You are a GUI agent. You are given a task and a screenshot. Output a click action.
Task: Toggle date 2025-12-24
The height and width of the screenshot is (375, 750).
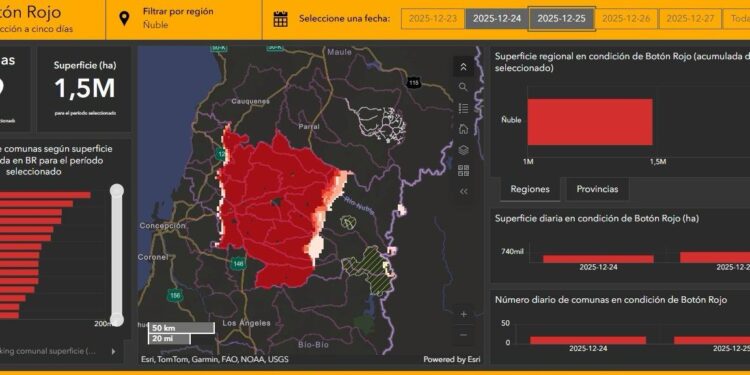click(496, 19)
